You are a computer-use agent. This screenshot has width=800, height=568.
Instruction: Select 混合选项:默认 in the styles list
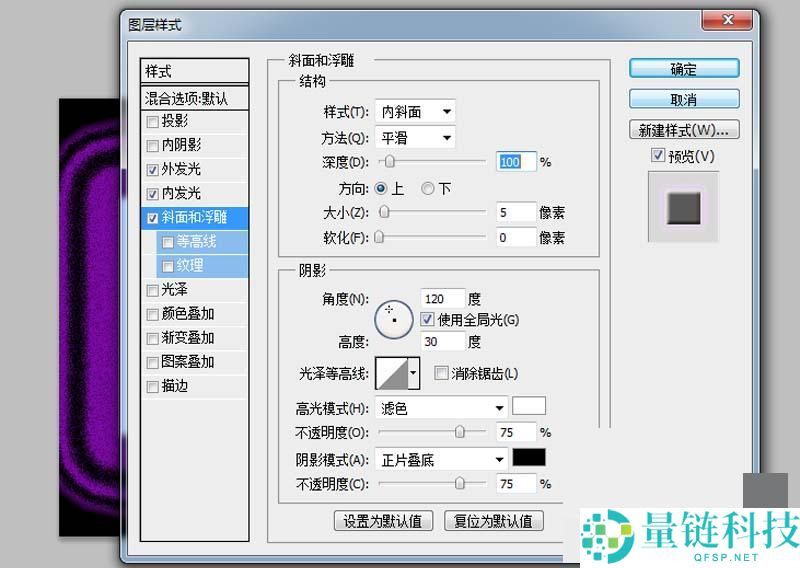pos(194,98)
